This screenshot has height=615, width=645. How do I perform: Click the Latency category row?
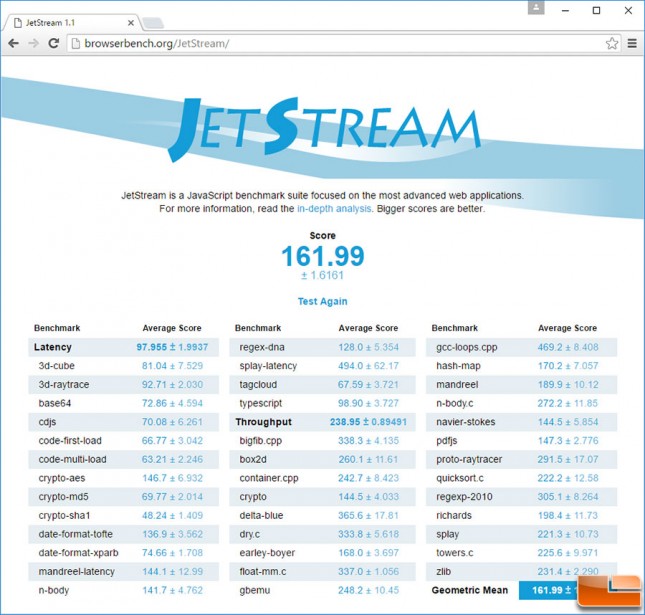pyautogui.click(x=123, y=347)
